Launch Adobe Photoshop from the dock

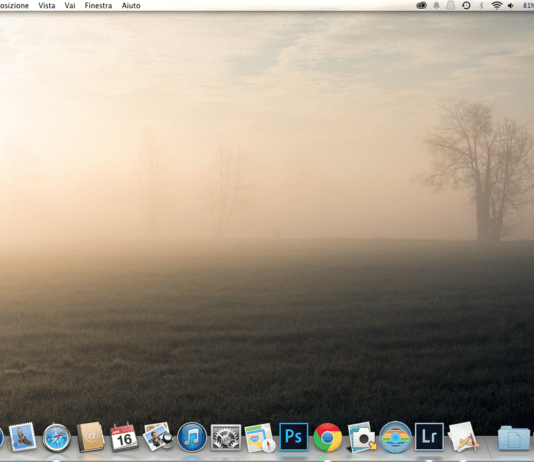pyautogui.click(x=294, y=437)
